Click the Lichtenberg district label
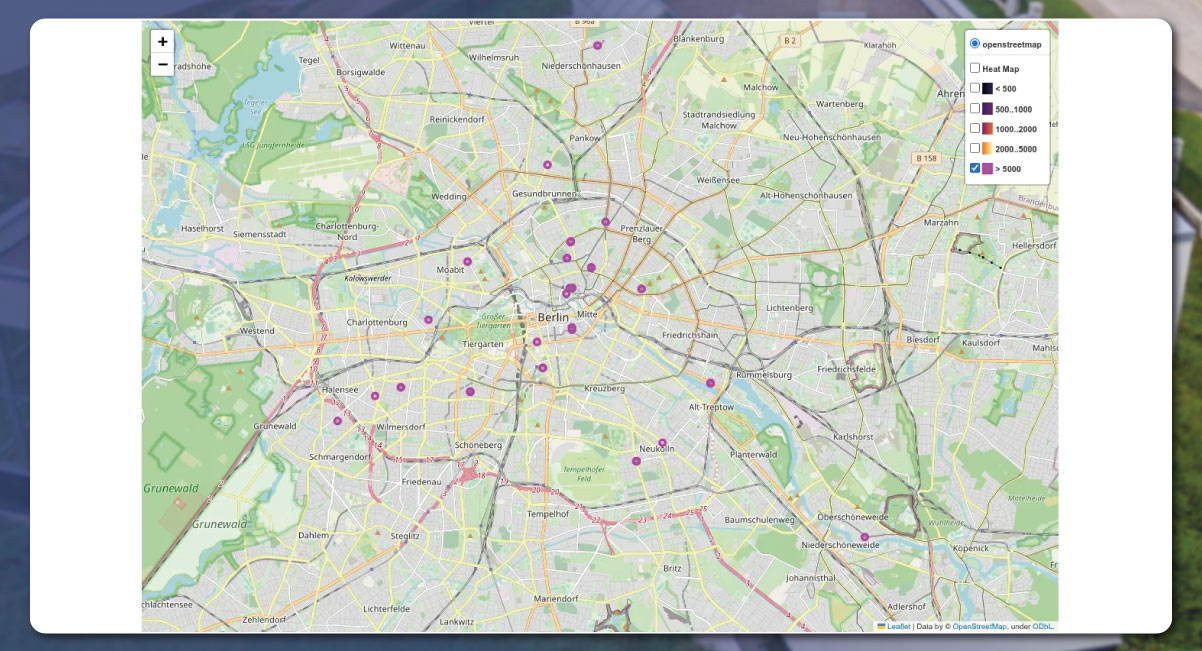This screenshot has height=651, width=1202. [789, 307]
